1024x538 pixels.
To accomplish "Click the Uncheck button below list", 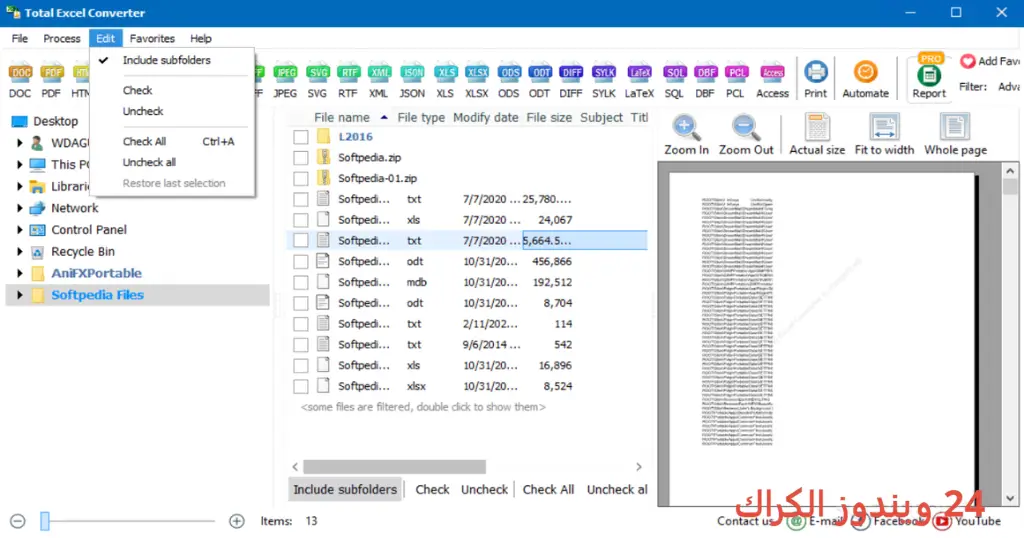I will coord(484,490).
